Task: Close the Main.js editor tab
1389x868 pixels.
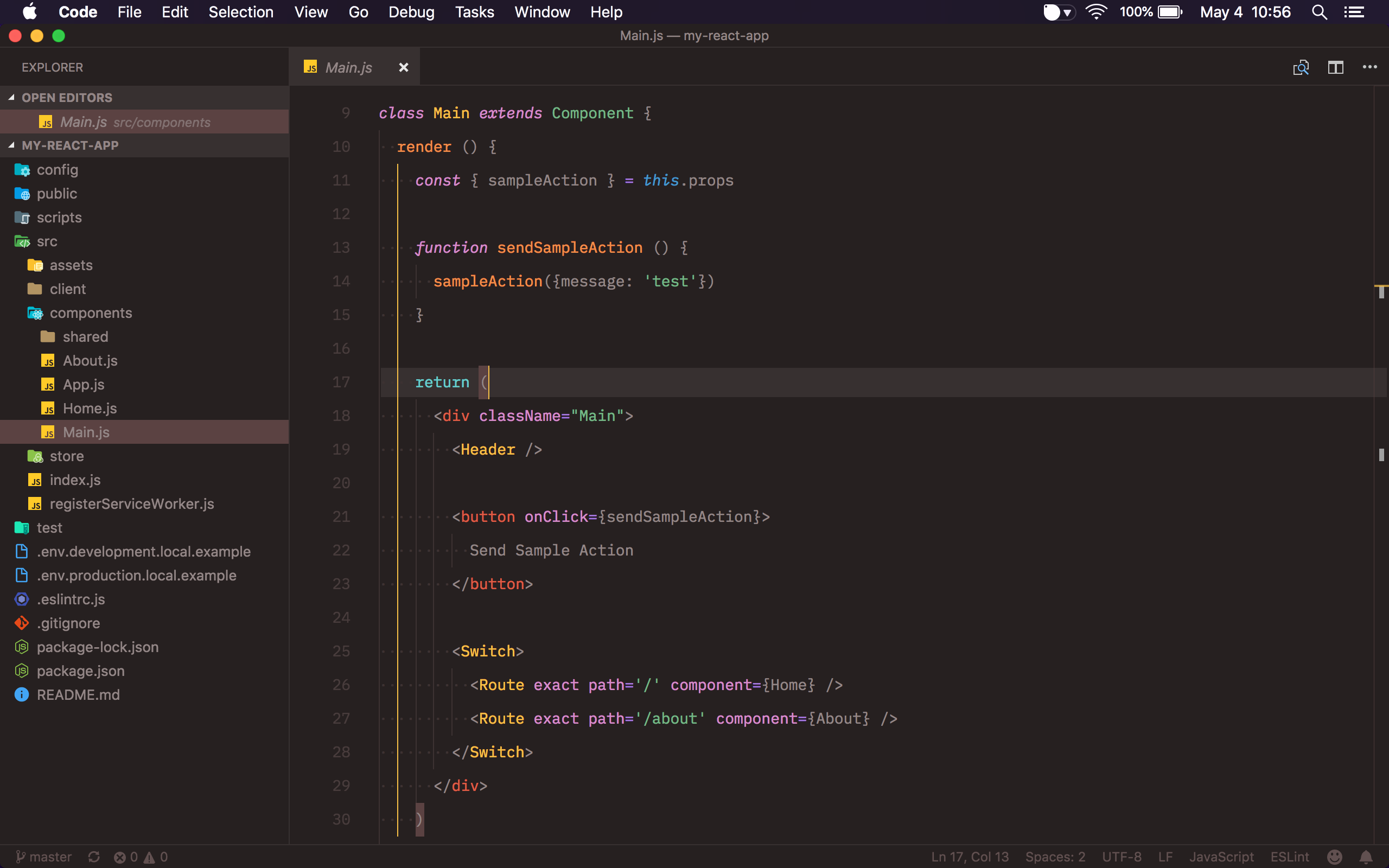Action: point(404,68)
